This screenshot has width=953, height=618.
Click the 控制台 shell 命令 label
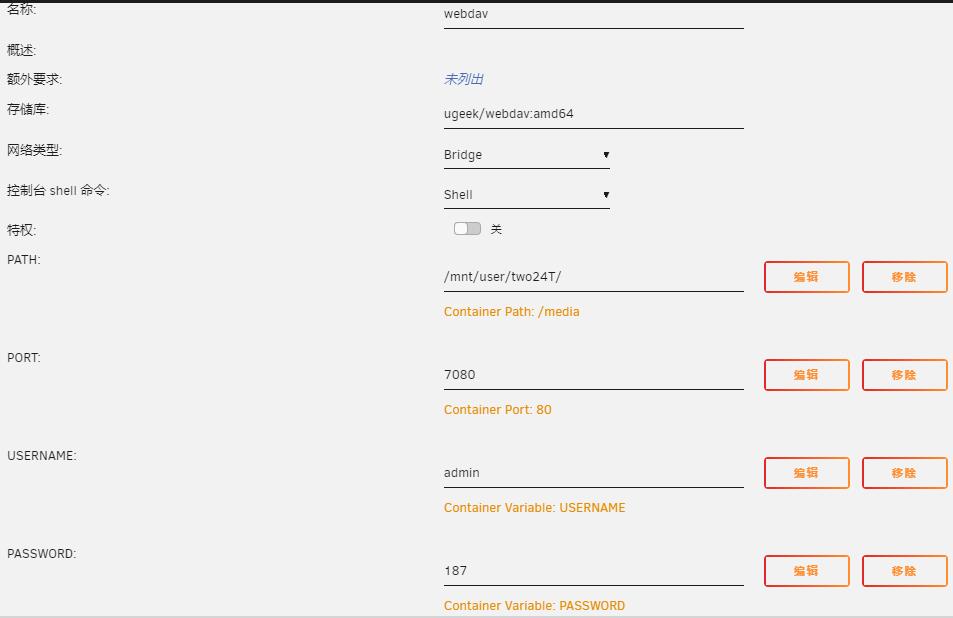tap(58, 190)
